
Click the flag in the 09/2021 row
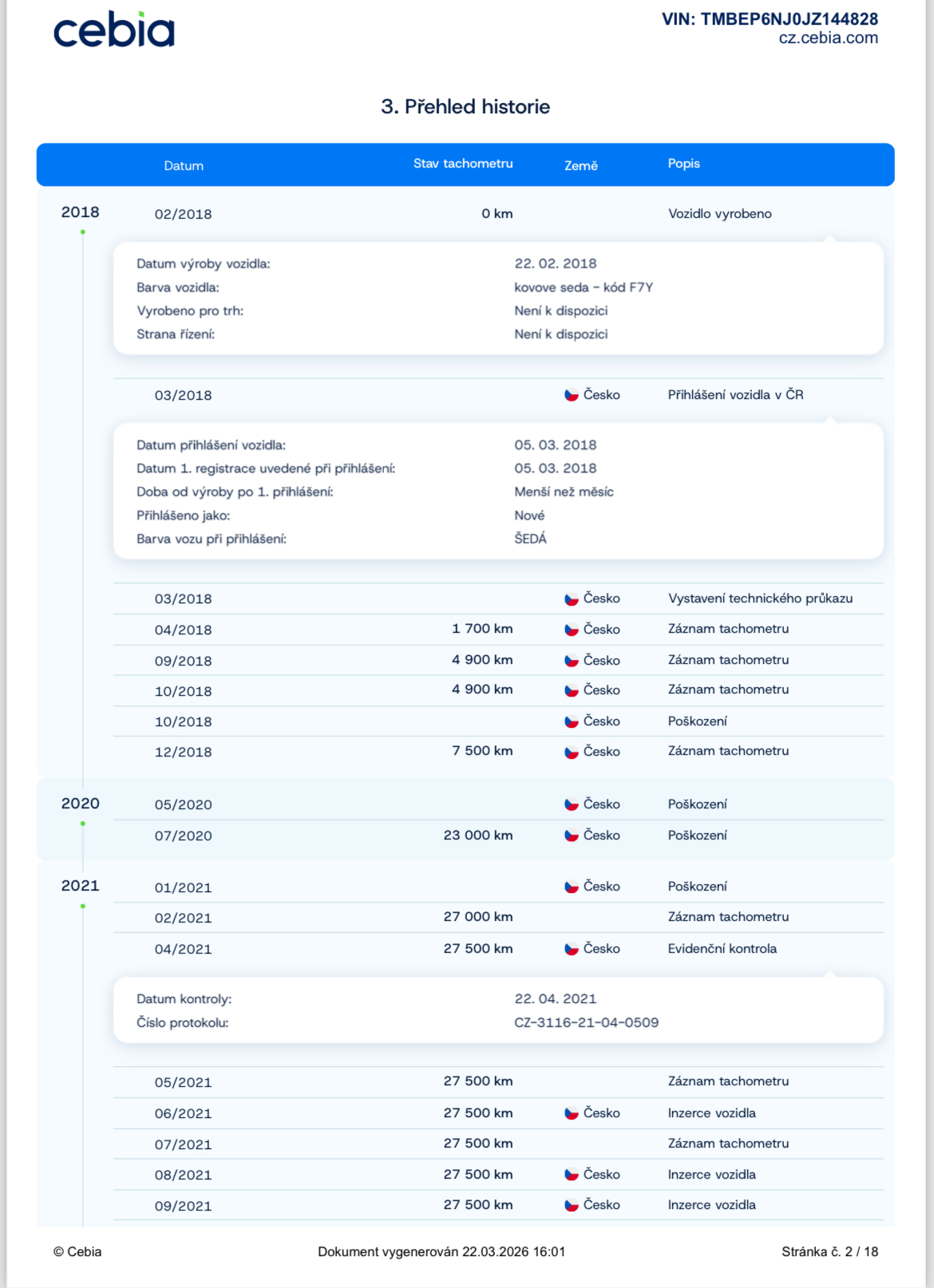point(572,1205)
